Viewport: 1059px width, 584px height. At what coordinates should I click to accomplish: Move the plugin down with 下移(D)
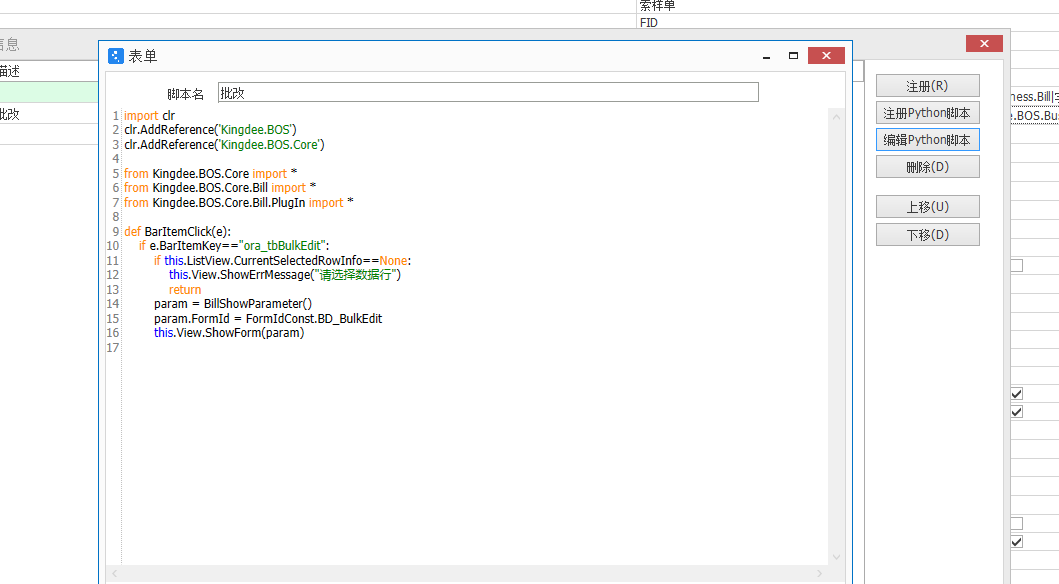click(x=927, y=235)
